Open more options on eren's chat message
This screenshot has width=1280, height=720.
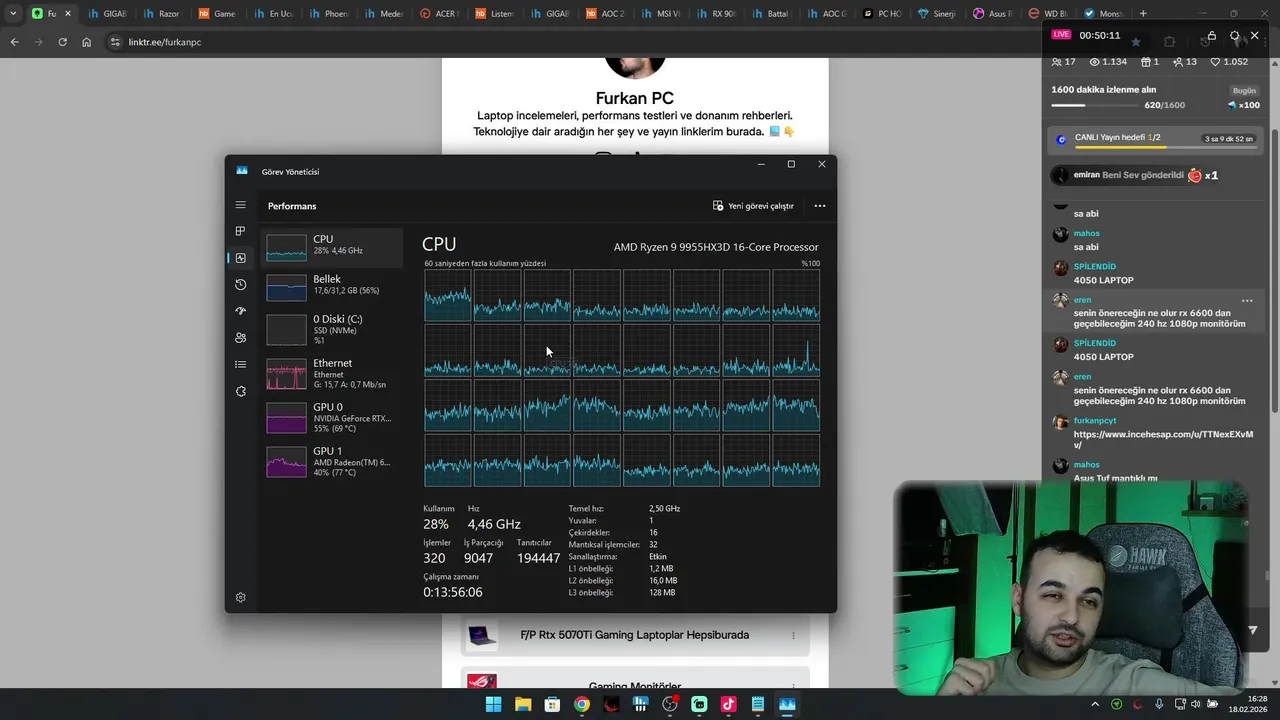[1247, 300]
